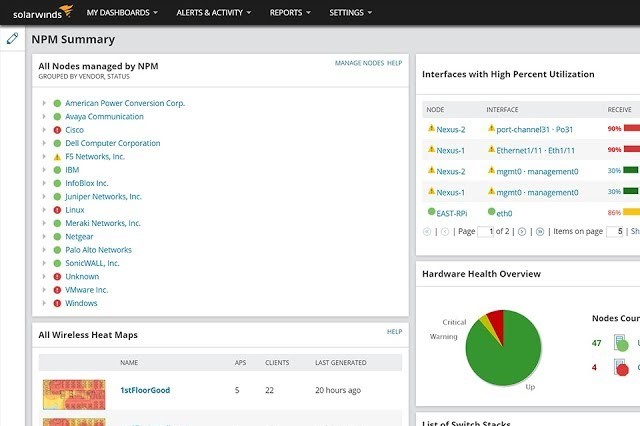This screenshot has height=426, width=640.
Task: Click warning icon beside Ethernet1/11 interface
Action: click(491, 149)
